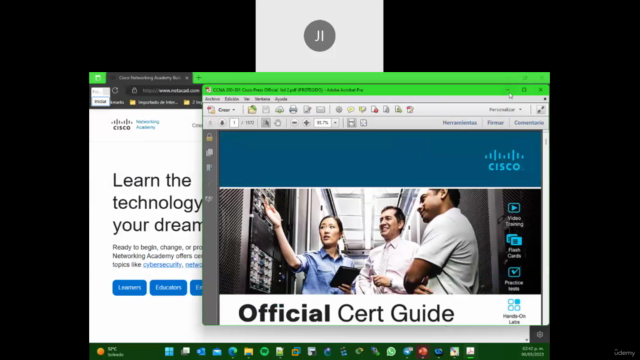Open the Archivo menu
Viewport: 640px width, 360px height.
tap(212, 99)
